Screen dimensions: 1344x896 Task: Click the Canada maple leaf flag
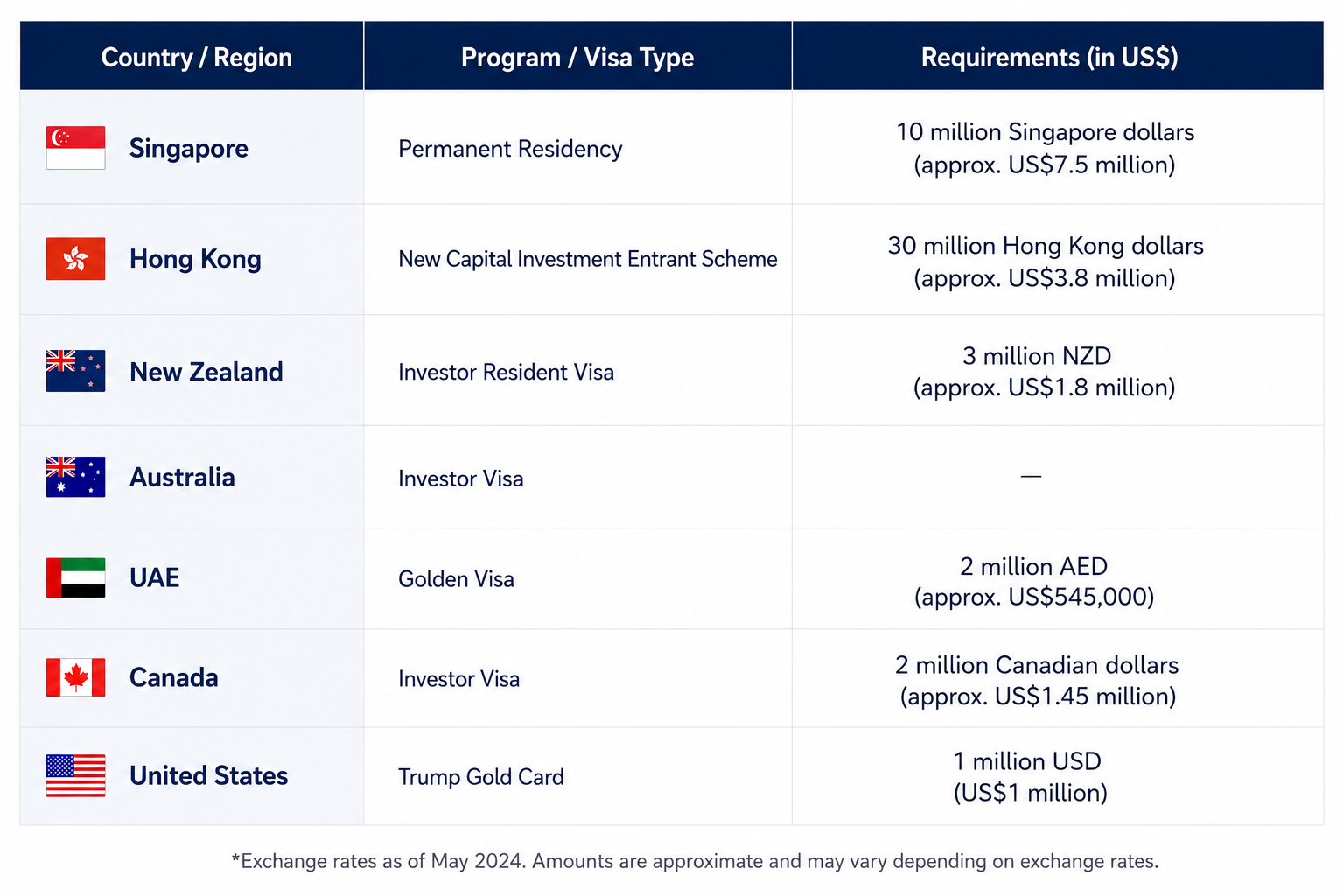75,677
